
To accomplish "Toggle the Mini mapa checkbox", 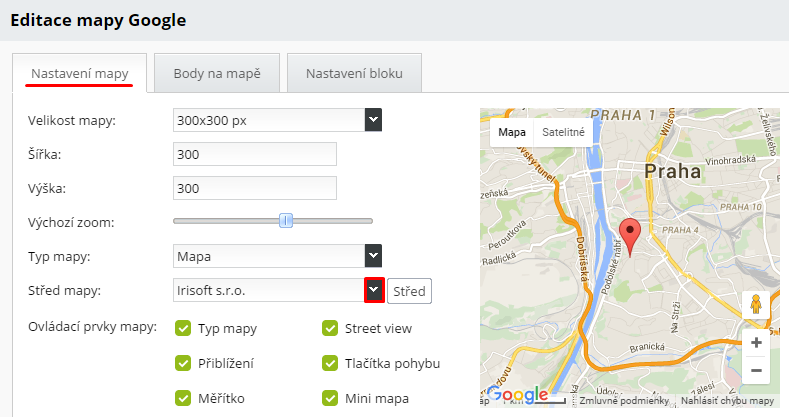I will tap(330, 398).
